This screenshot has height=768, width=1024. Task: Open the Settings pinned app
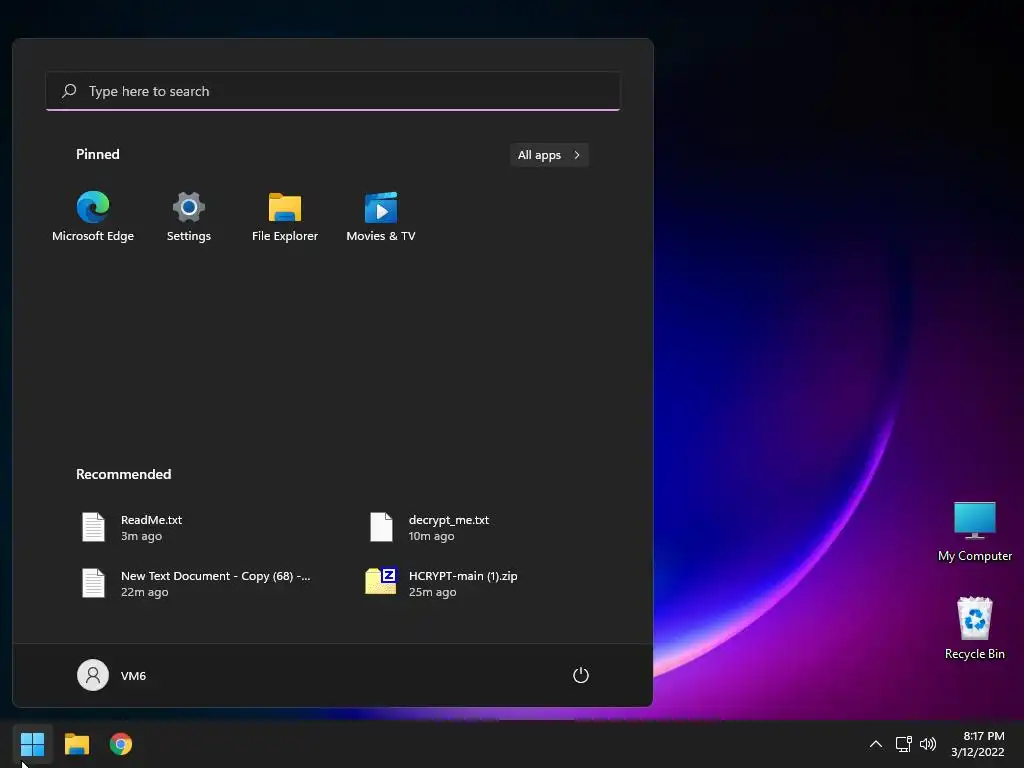189,217
